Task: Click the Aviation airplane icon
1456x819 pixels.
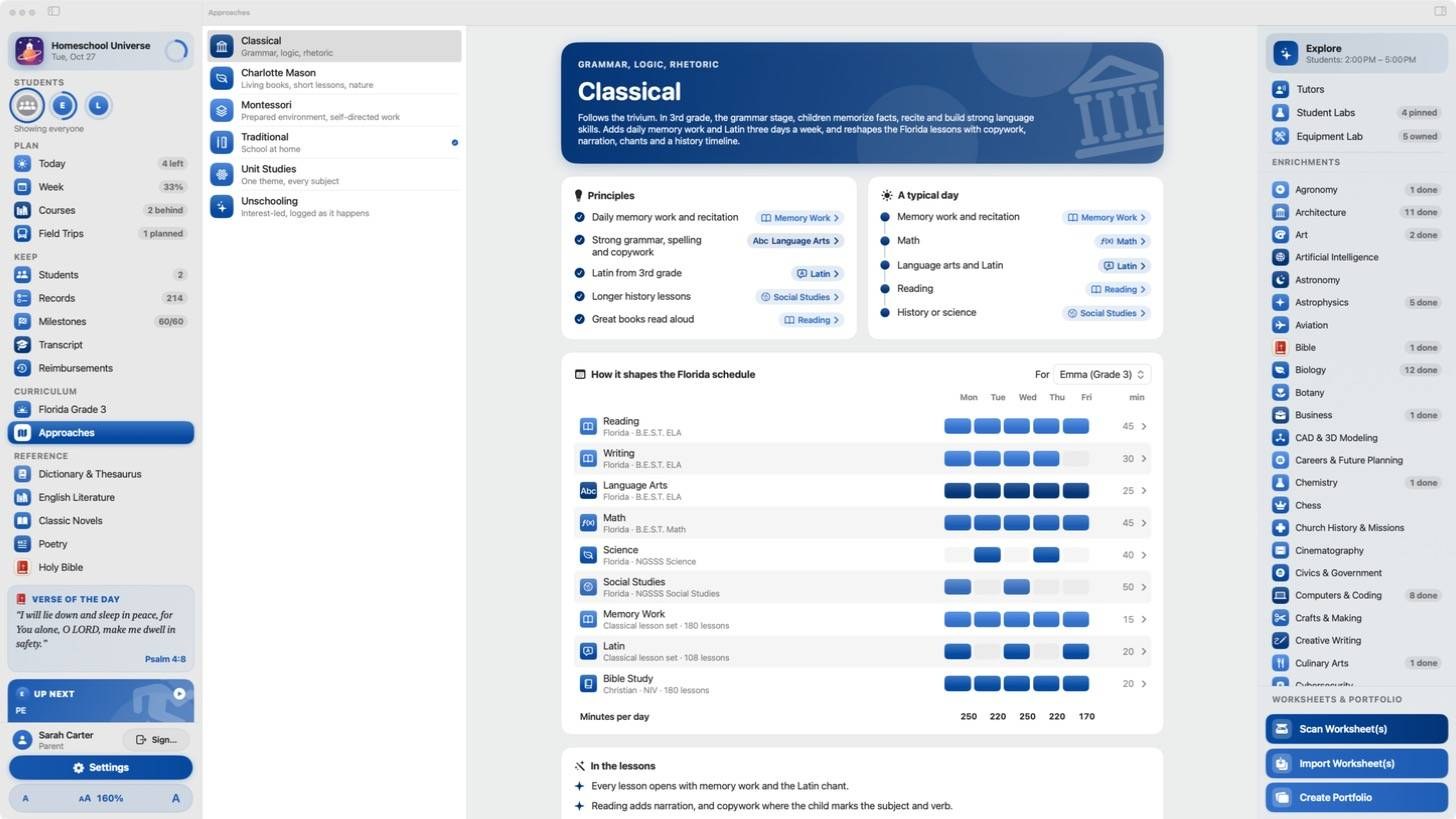Action: [x=1280, y=325]
